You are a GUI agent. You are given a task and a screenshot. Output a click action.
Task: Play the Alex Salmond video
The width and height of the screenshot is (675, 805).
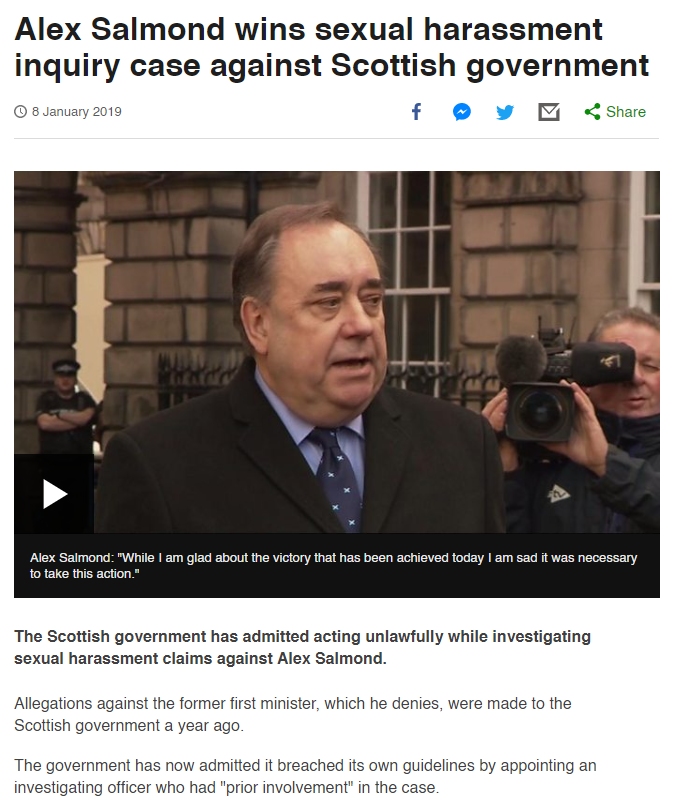point(54,494)
